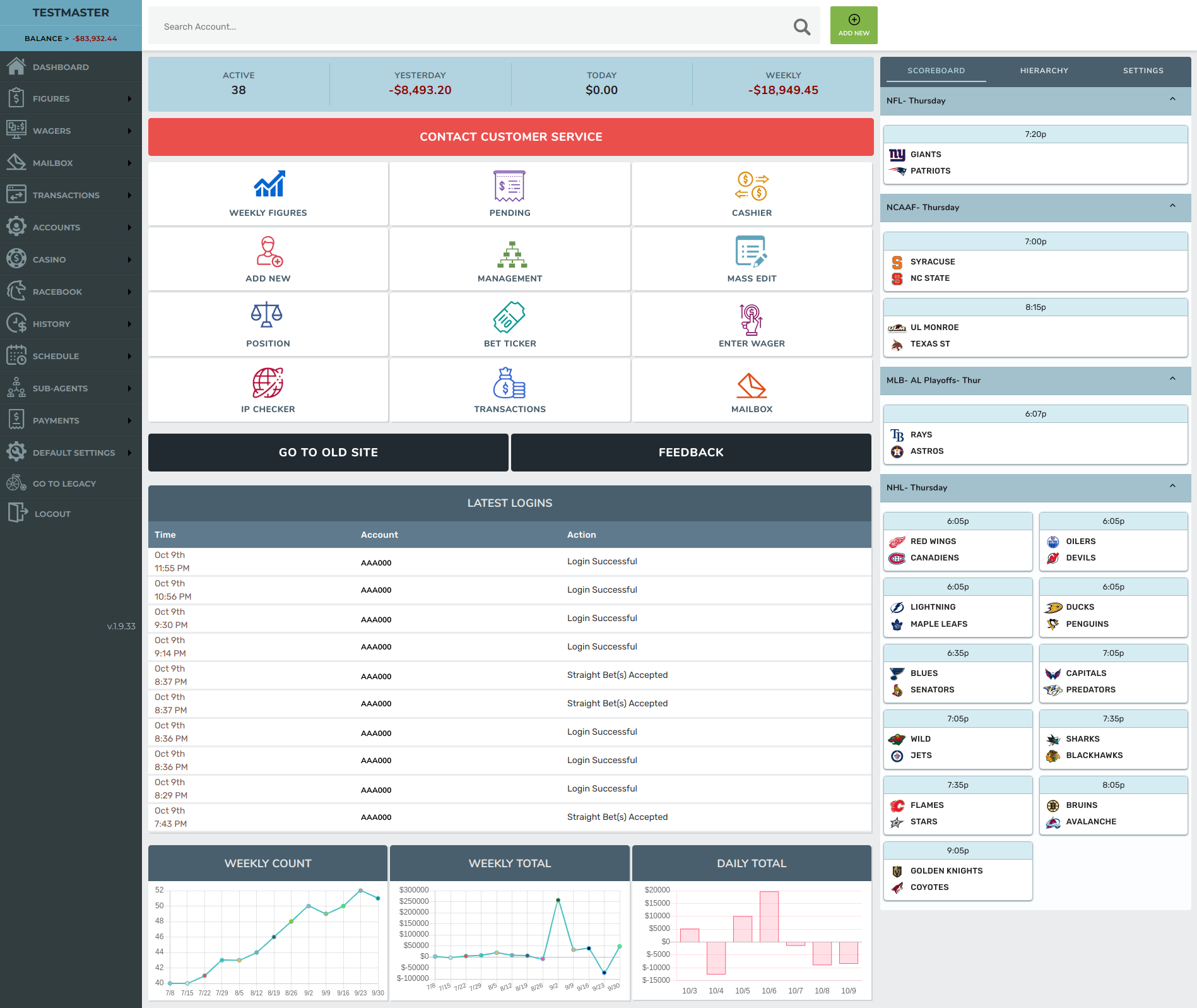Screen dimensions: 1197x1008
Task: Launch the IP Checker globe icon
Action: pyautogui.click(x=268, y=382)
